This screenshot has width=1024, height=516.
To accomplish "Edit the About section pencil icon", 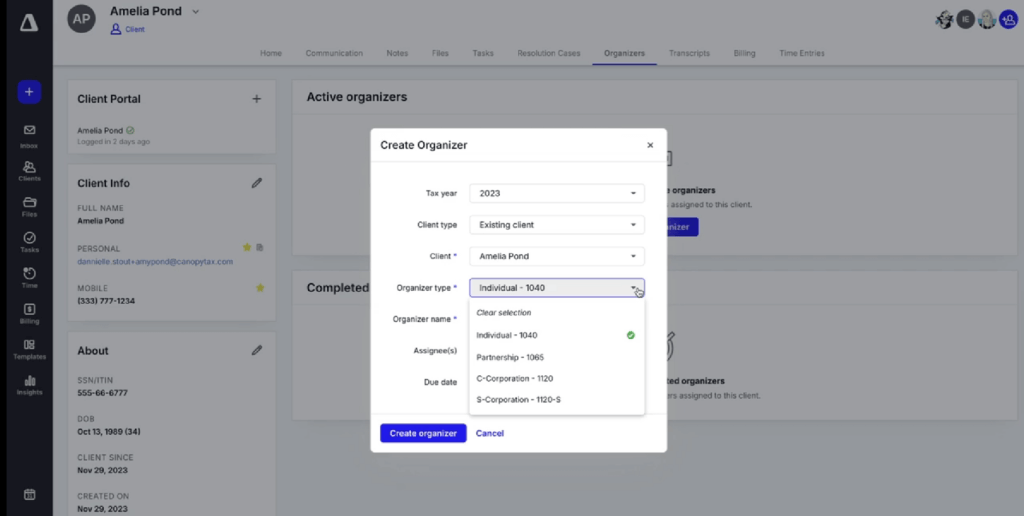I will pyautogui.click(x=257, y=350).
